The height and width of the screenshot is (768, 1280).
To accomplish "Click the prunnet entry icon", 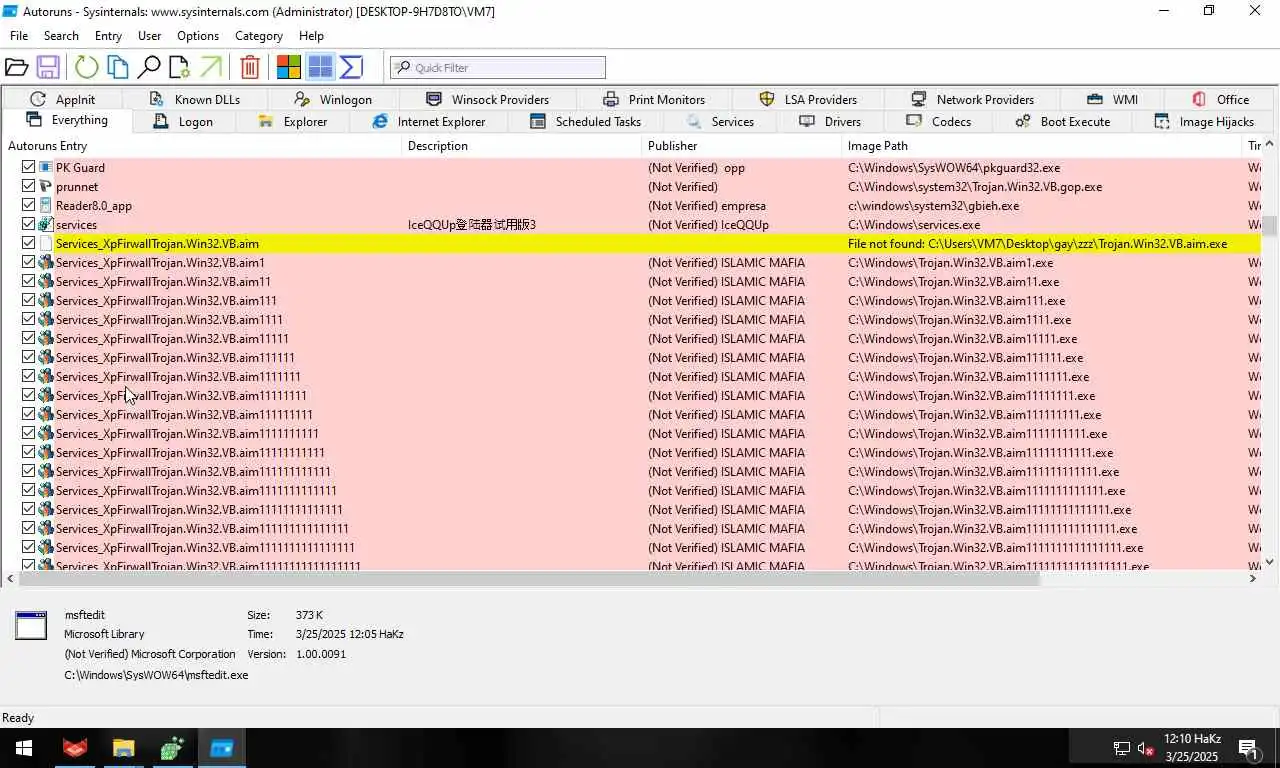I will tap(45, 186).
